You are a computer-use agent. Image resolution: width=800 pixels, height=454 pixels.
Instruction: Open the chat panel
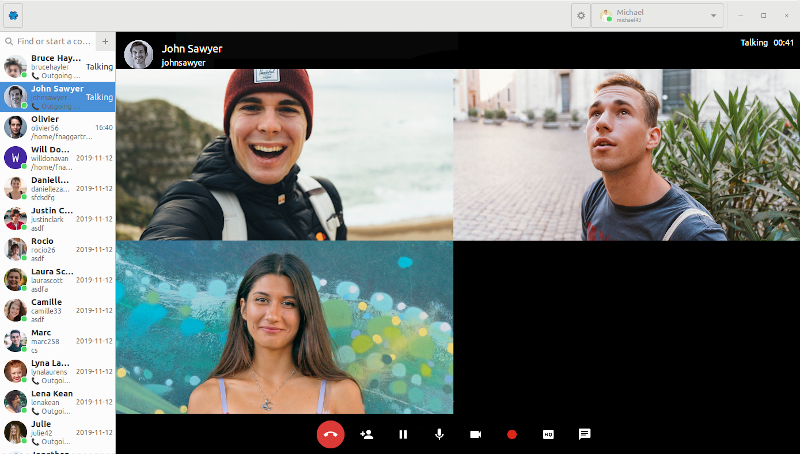tap(584, 434)
